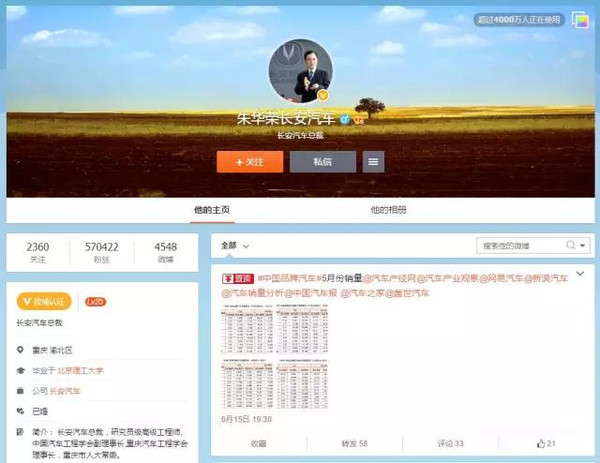Viewport: 600px width, 463px height.
Task: Open the @网易汽车 mention
Action: [501, 278]
